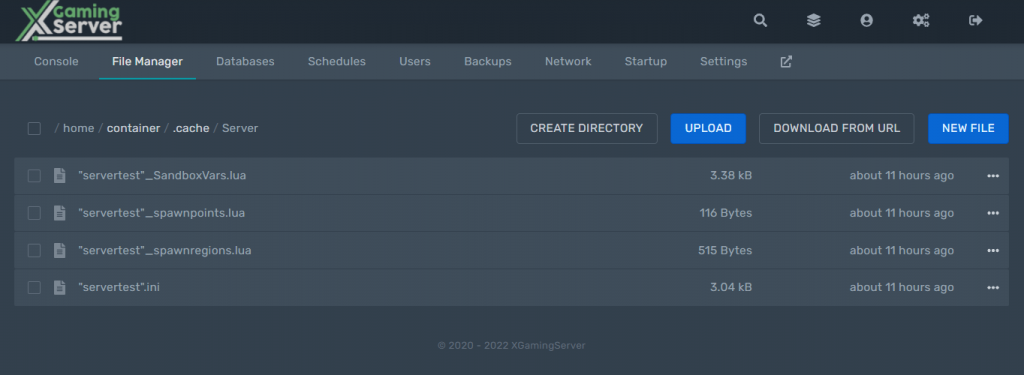Open the server list layers icon
The image size is (1024, 375).
tap(814, 20)
